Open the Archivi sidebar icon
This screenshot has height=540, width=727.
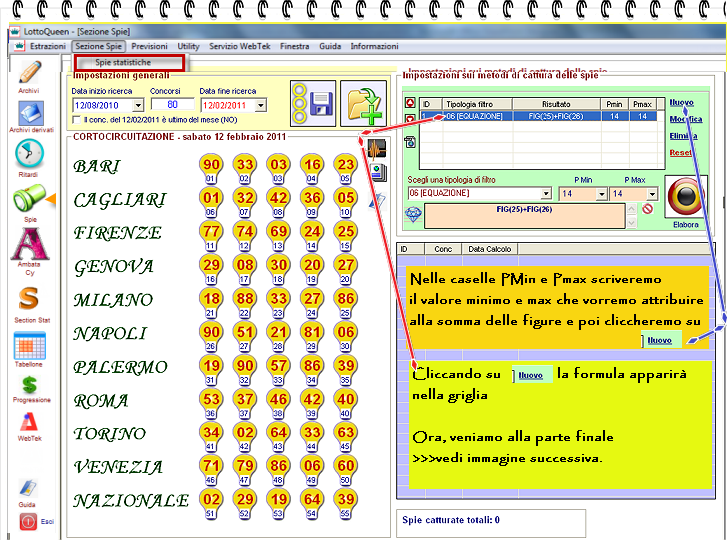[30, 73]
